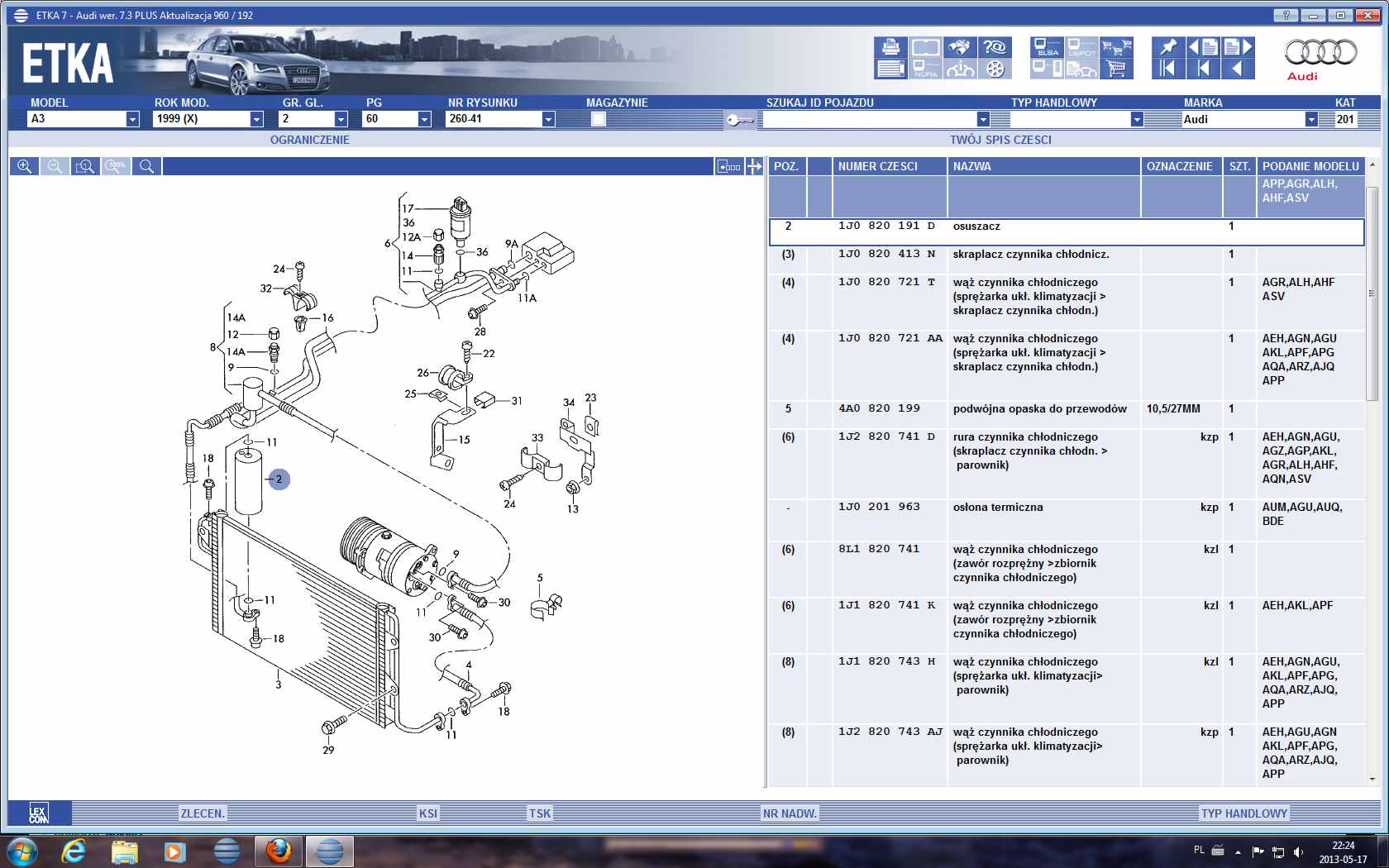The width and height of the screenshot is (1389, 868).
Task: Click the PODANIE MODELU column header
Action: (x=1310, y=166)
